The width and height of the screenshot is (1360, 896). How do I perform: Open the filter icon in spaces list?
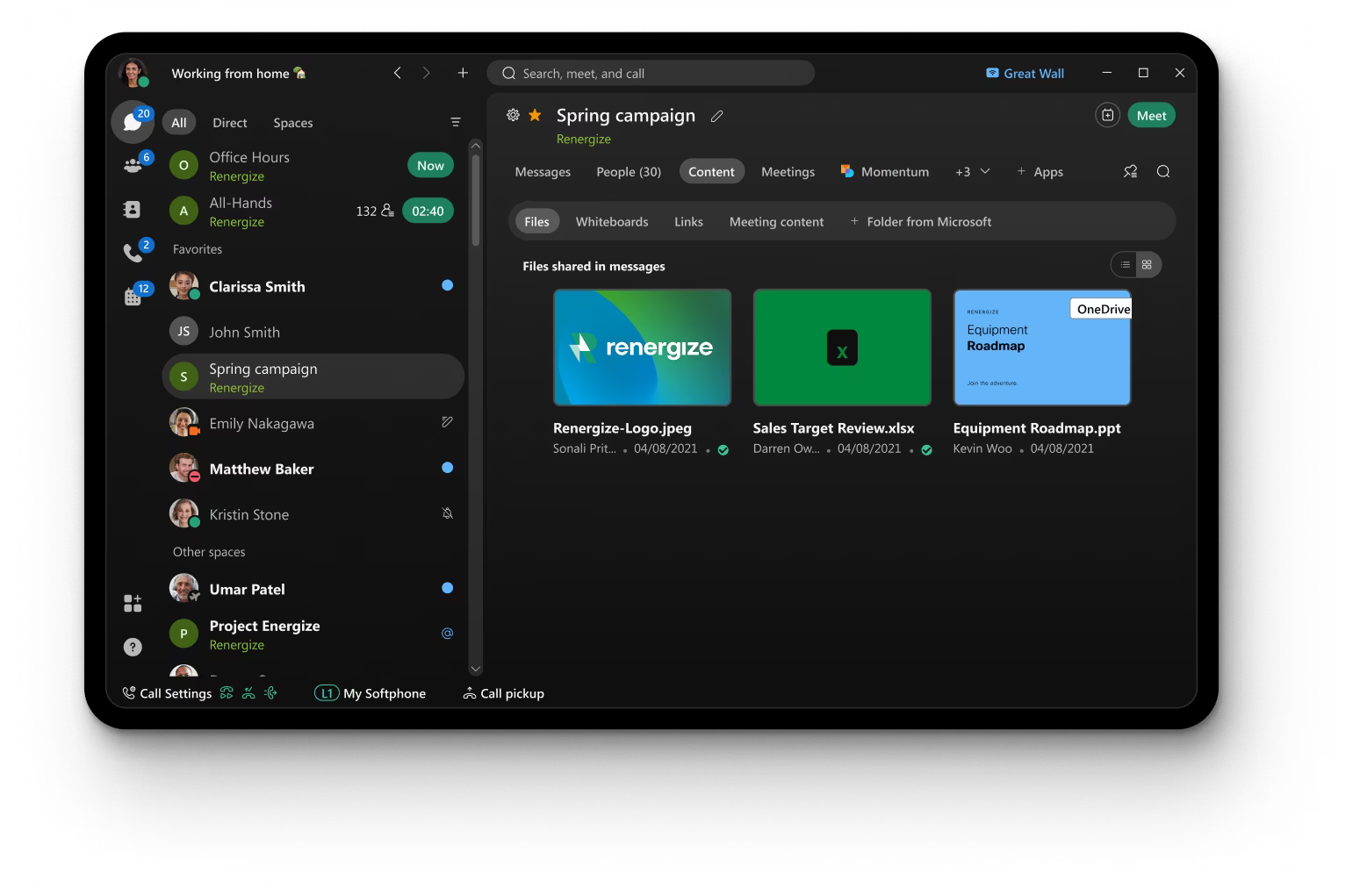click(456, 122)
